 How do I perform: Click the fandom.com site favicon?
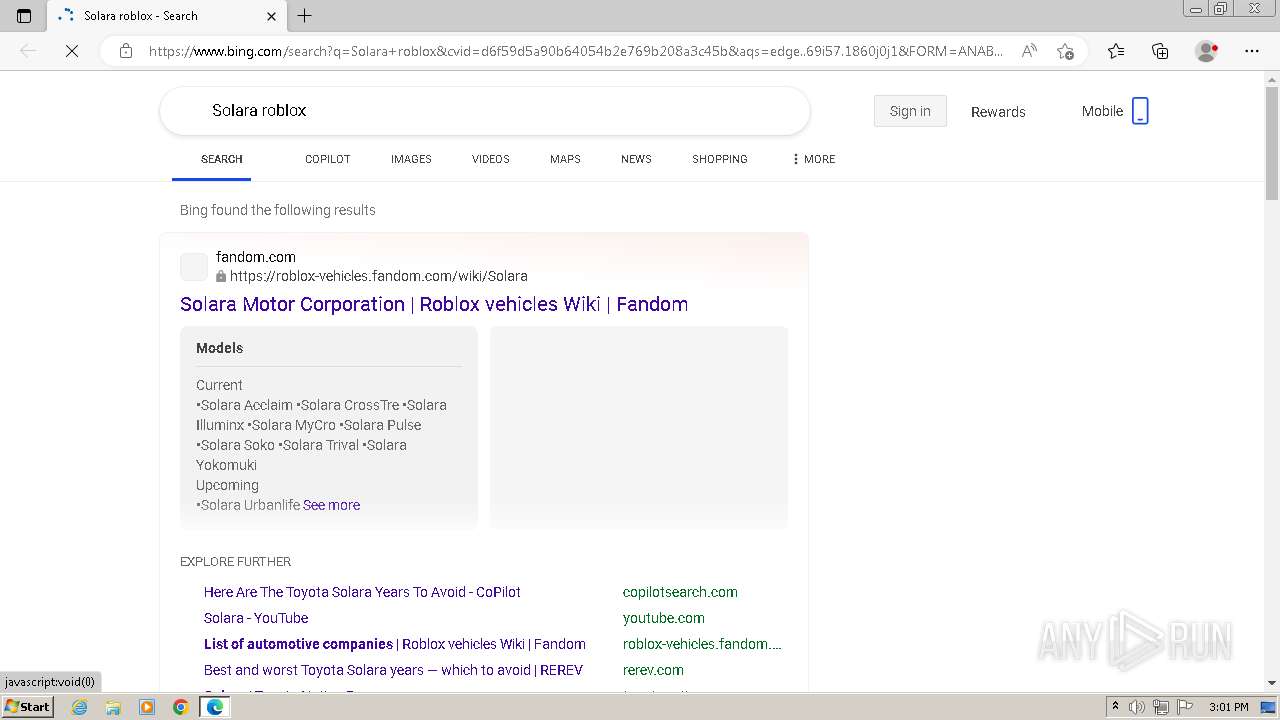(194, 267)
